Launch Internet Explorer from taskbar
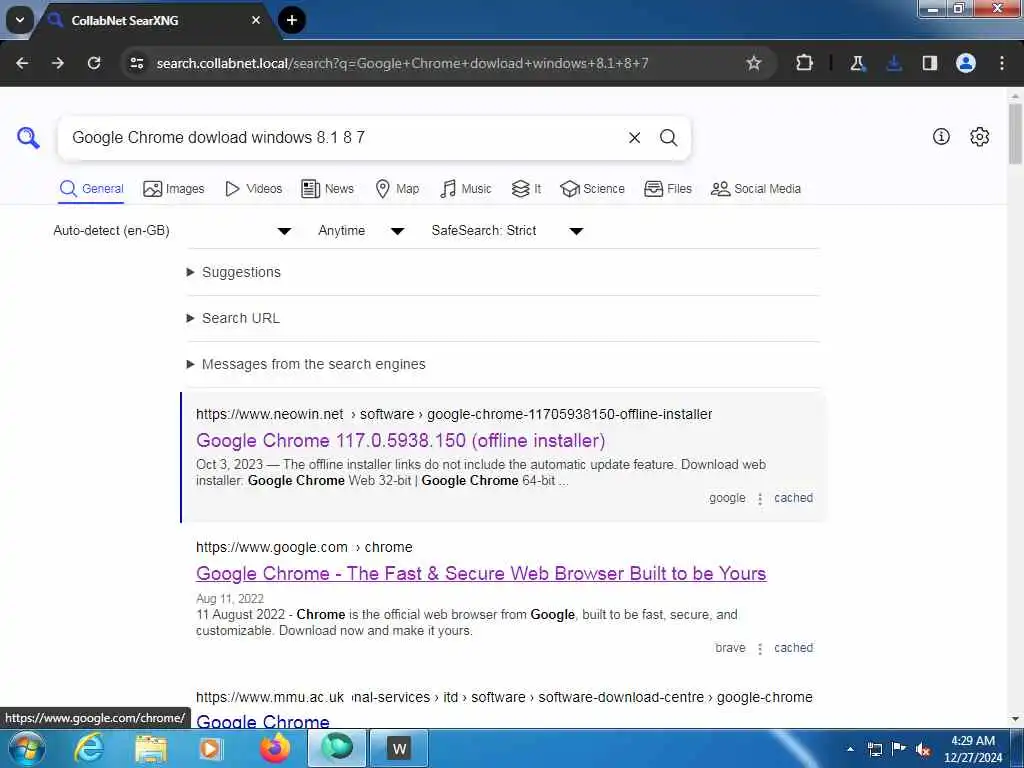The image size is (1024, 768). [88, 748]
